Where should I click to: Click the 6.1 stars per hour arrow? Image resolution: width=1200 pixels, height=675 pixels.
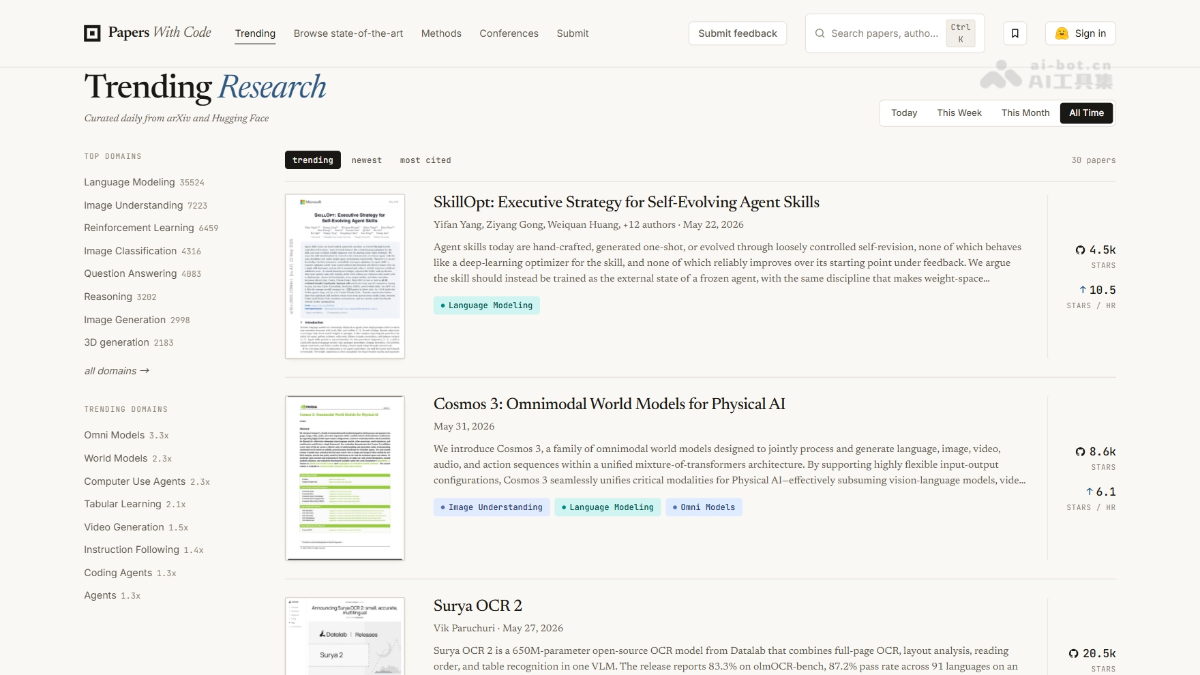tap(1089, 492)
